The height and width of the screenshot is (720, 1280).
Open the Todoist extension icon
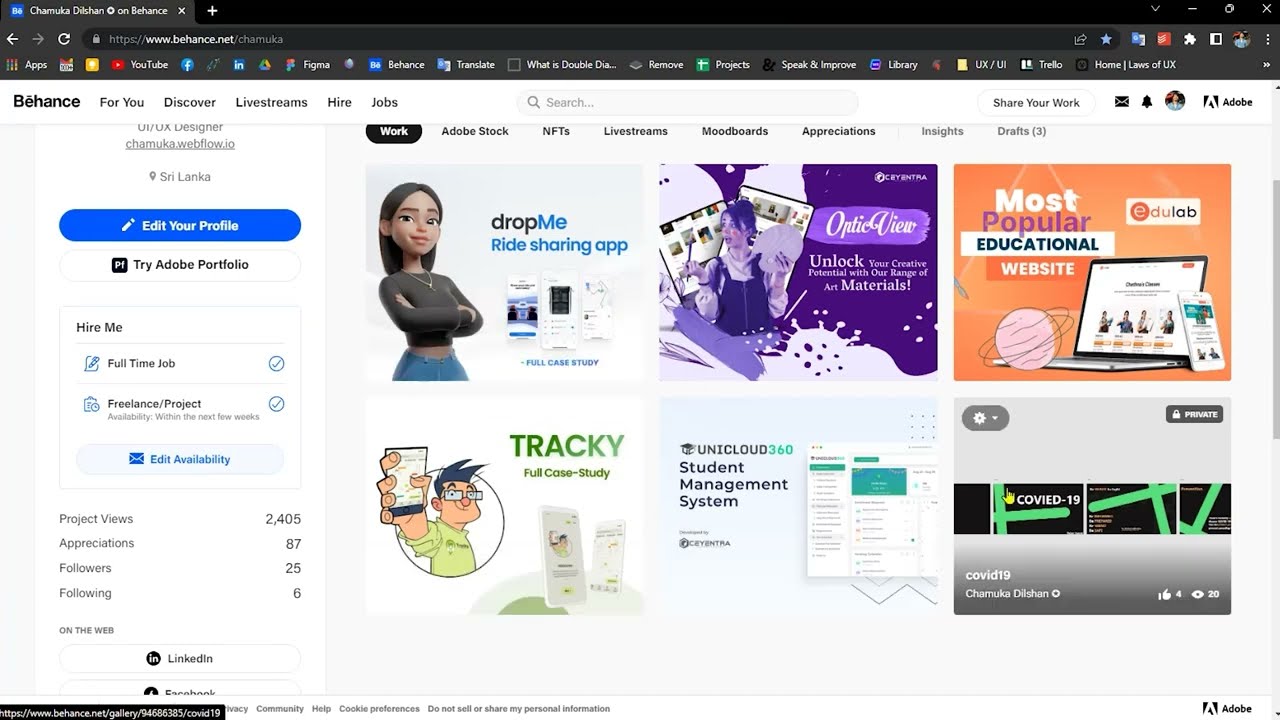tap(1164, 39)
